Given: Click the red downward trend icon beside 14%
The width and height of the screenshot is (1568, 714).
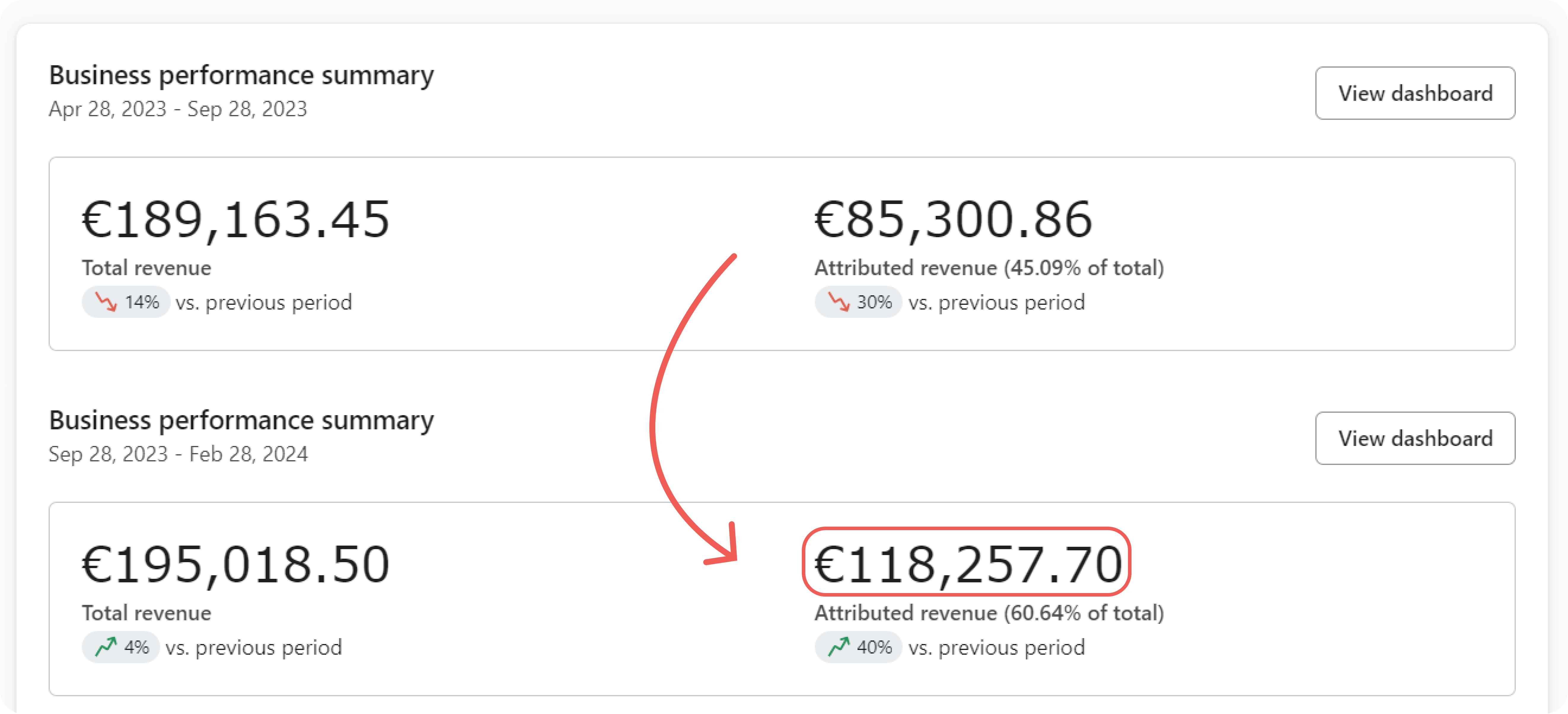Looking at the screenshot, I should (x=106, y=302).
